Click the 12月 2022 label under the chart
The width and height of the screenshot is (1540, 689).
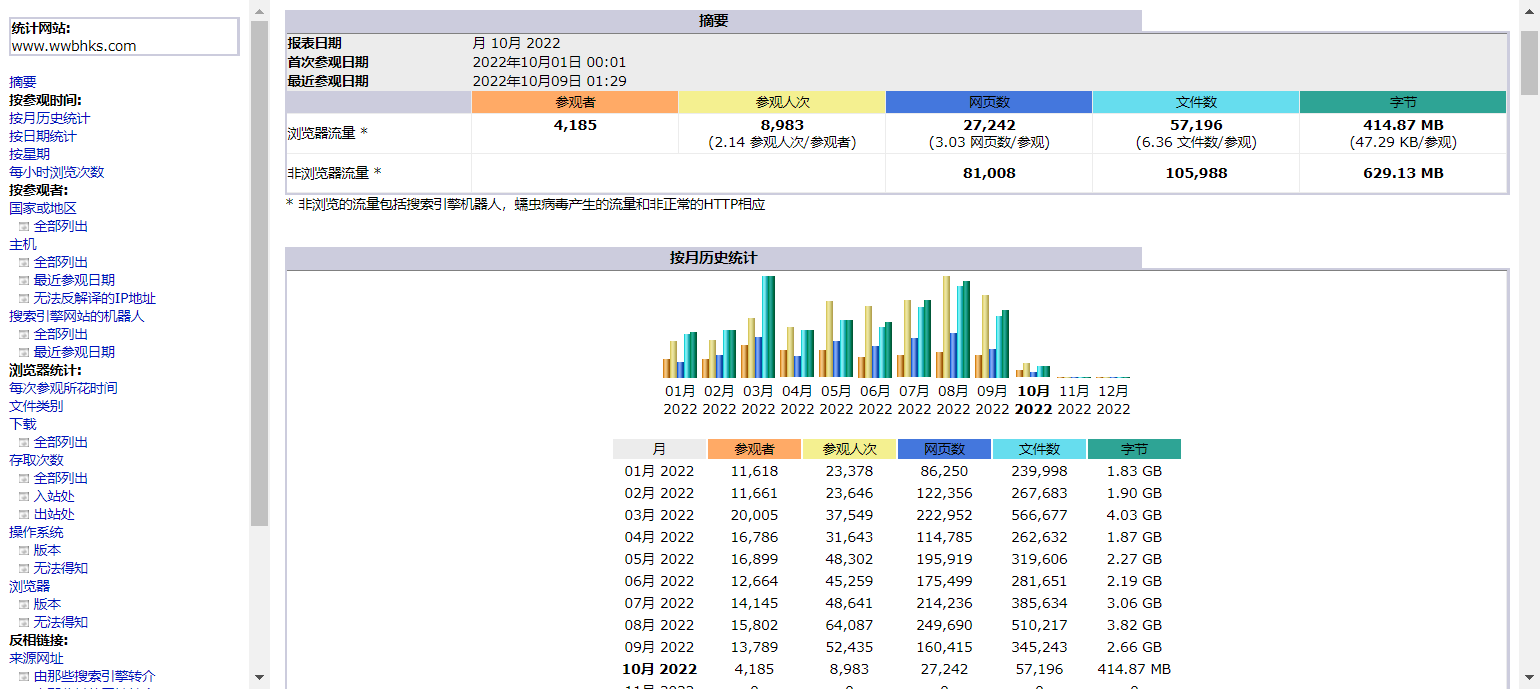coord(1112,400)
